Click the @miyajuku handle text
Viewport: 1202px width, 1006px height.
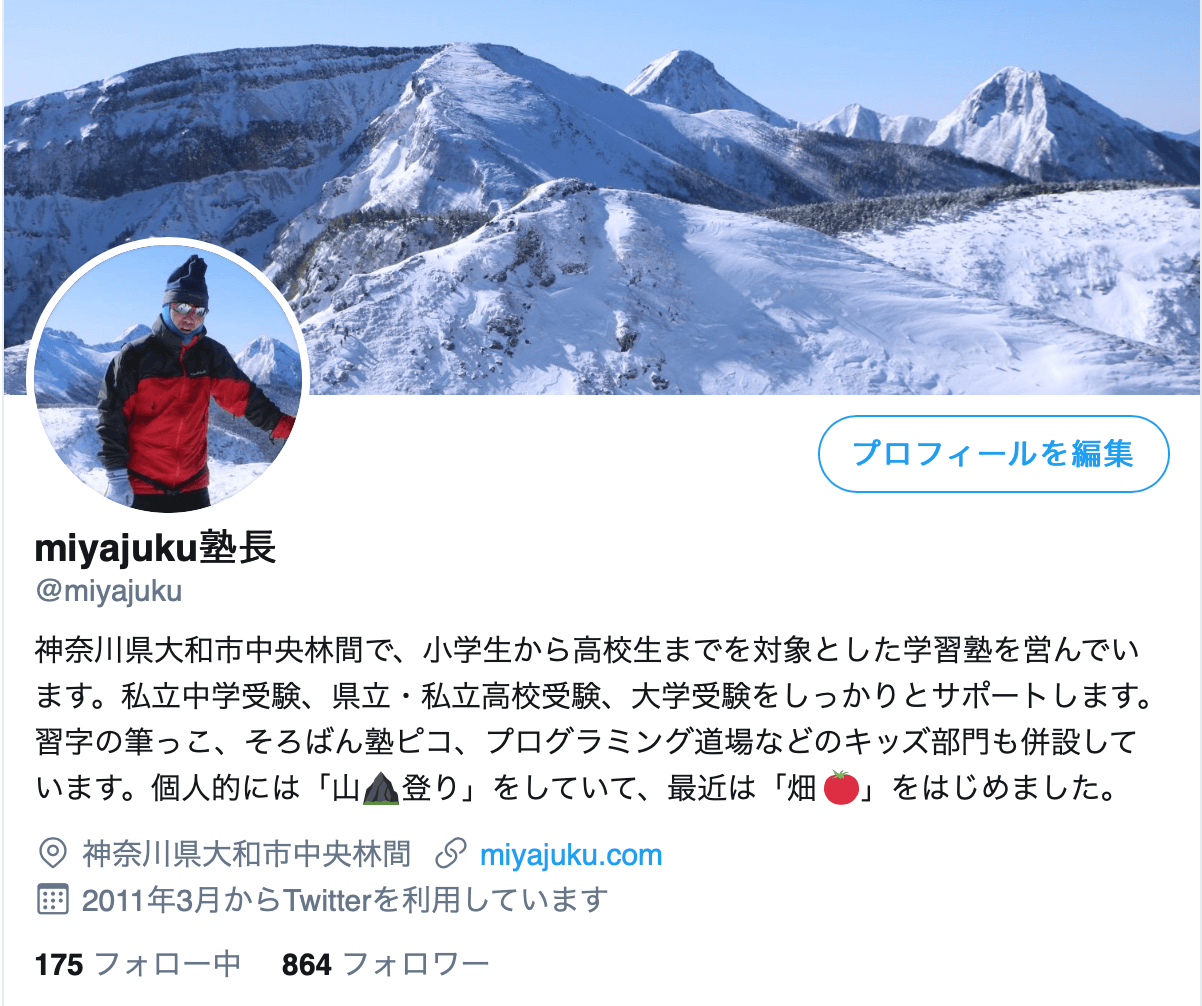click(x=108, y=591)
